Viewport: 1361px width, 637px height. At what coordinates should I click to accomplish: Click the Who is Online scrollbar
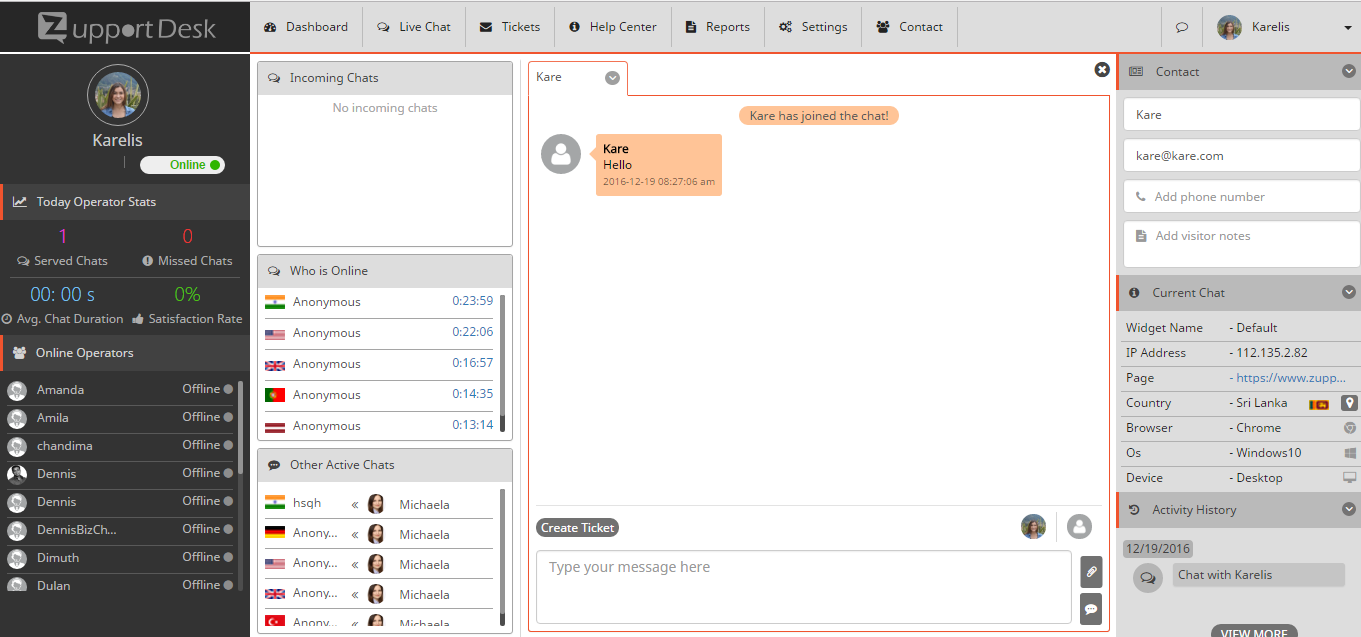click(503, 362)
